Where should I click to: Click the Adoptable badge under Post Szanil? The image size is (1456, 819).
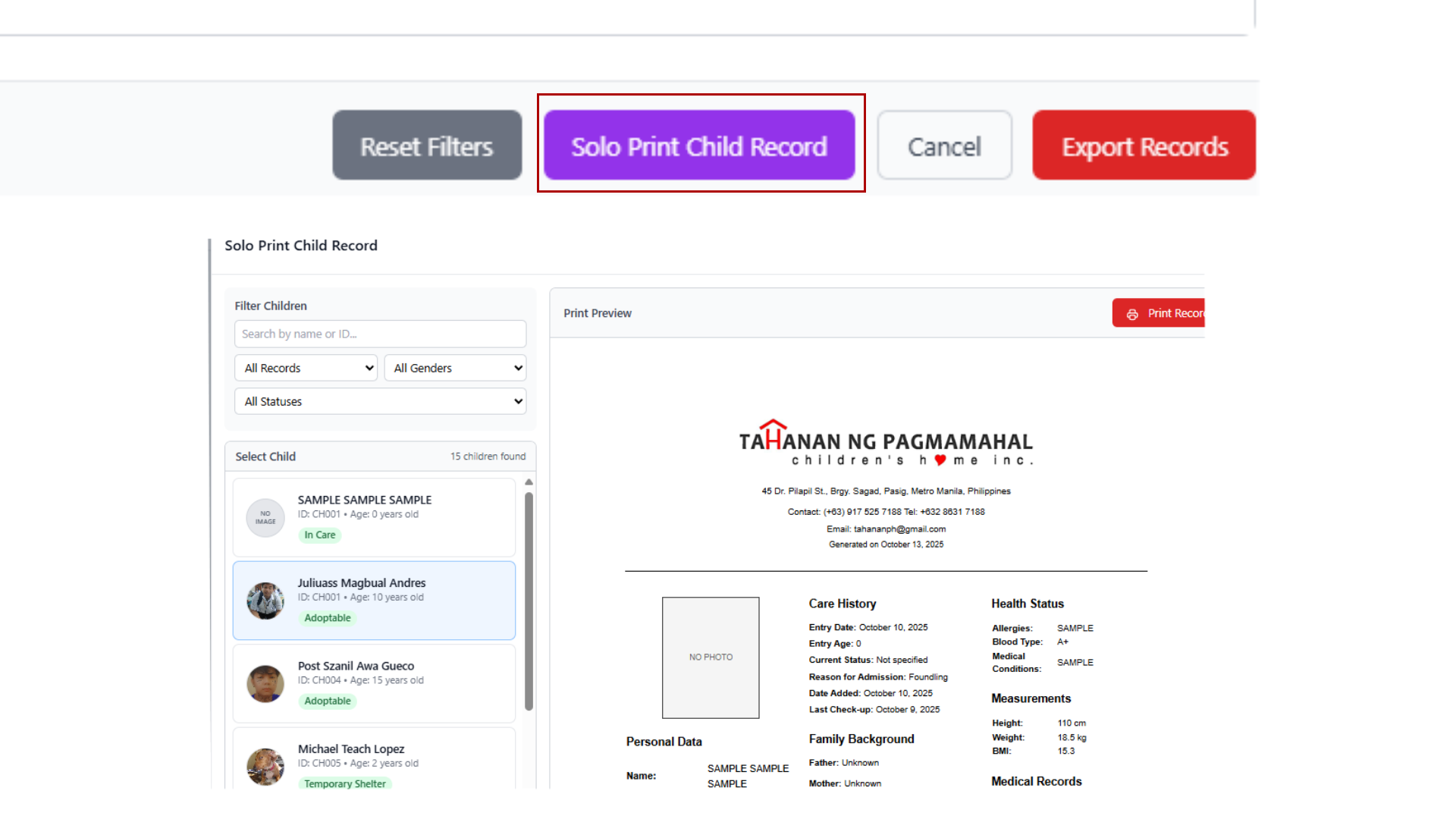point(328,701)
